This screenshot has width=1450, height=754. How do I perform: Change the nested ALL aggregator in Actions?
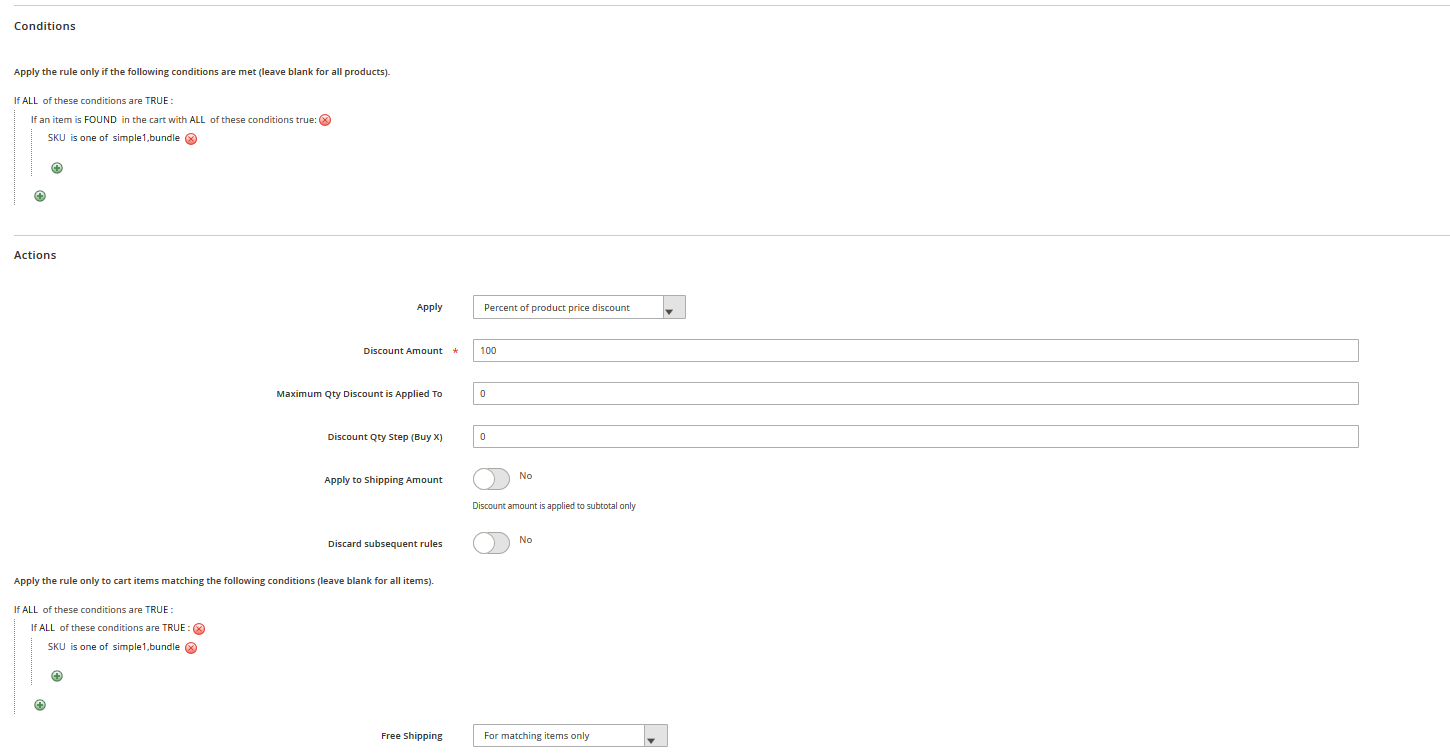pyautogui.click(x=47, y=628)
